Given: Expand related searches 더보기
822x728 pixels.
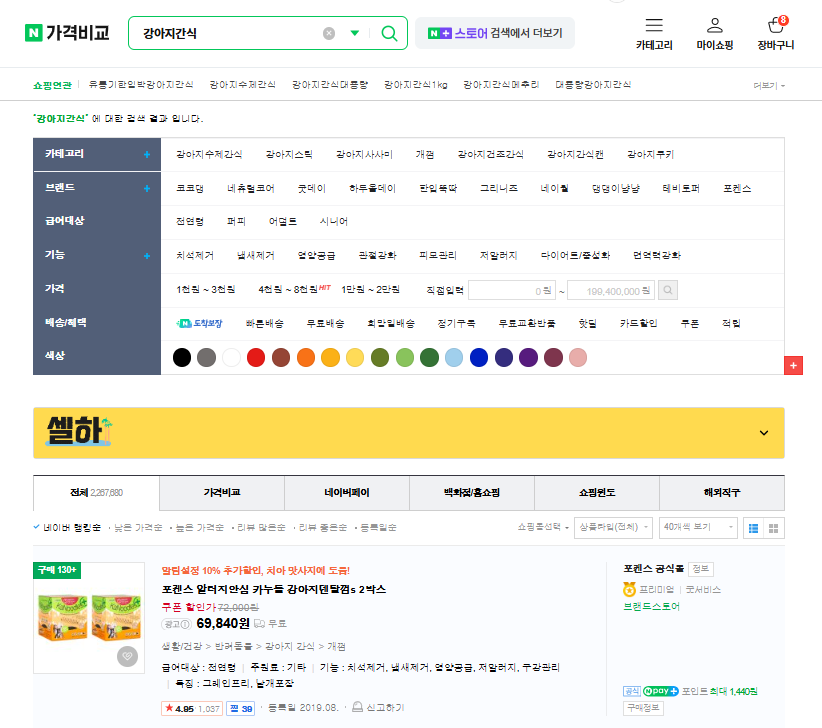Looking at the screenshot, I should (769, 85).
